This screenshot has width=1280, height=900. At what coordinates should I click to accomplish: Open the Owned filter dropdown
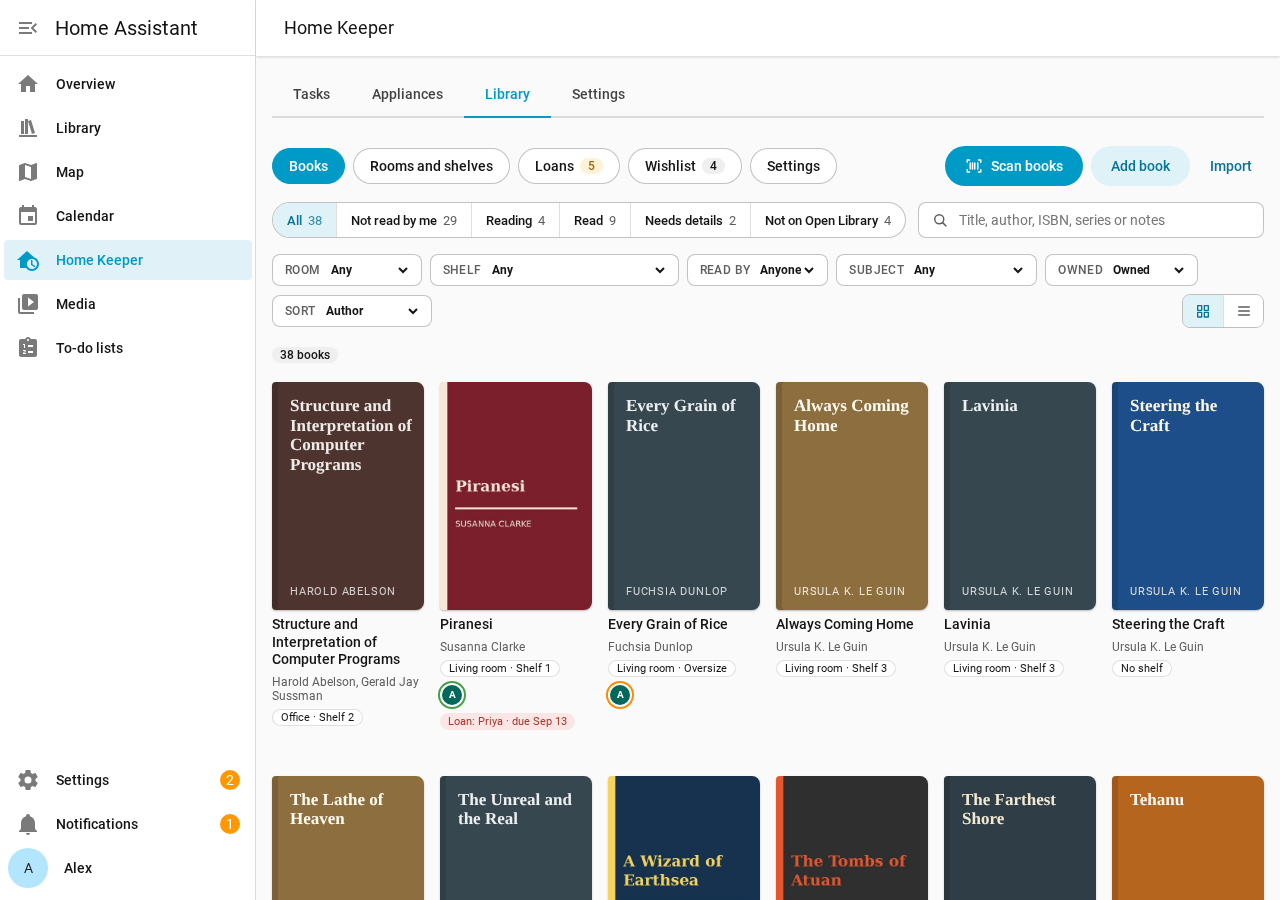coord(1121,270)
